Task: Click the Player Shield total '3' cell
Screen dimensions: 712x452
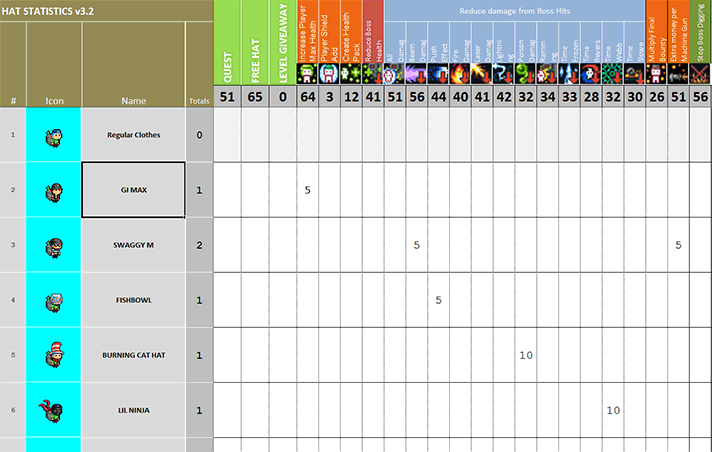Action: pos(329,96)
